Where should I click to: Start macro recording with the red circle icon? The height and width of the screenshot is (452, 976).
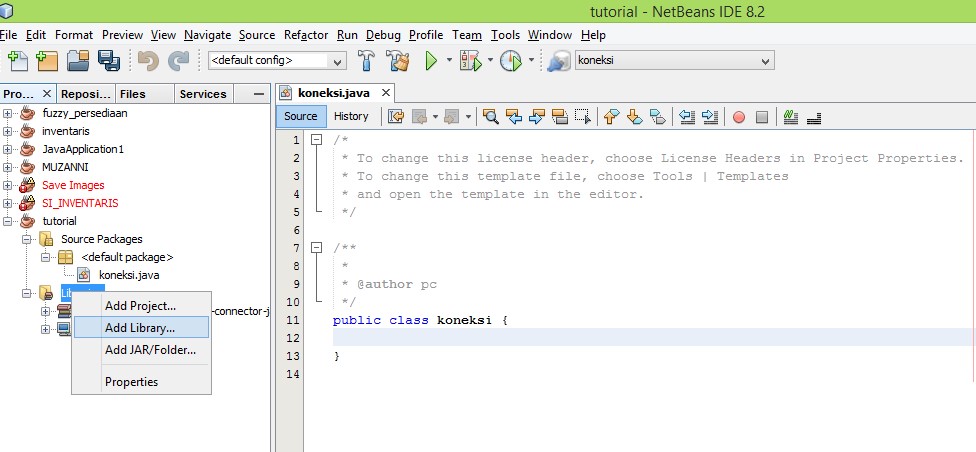tap(739, 116)
